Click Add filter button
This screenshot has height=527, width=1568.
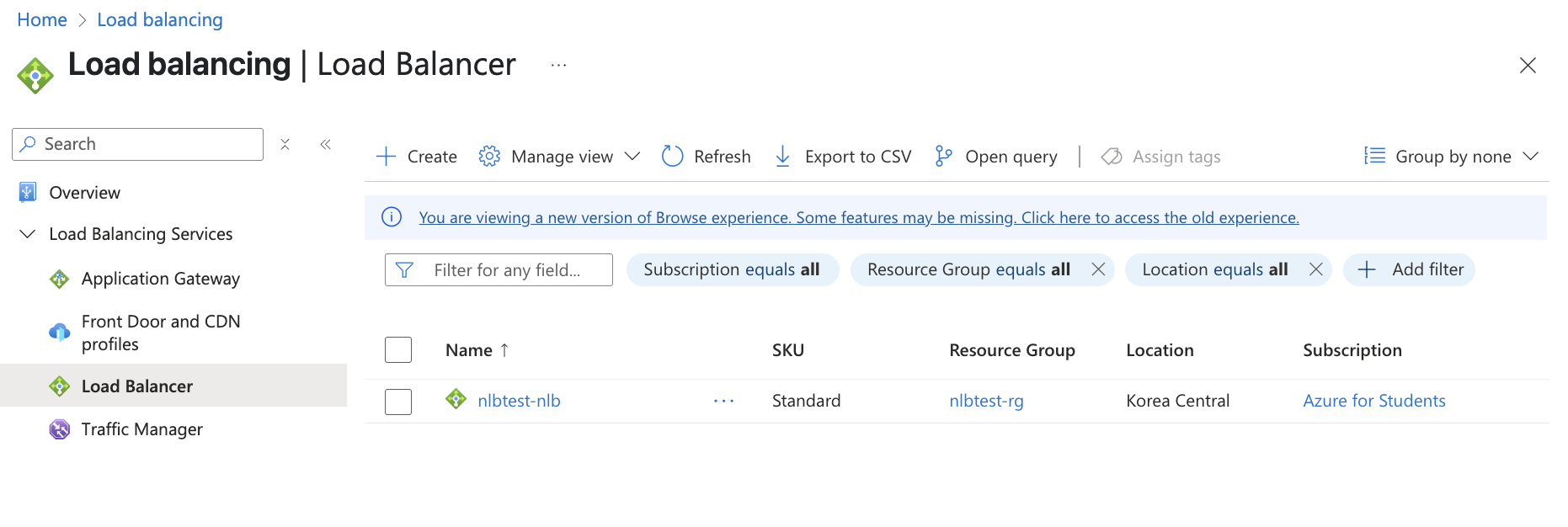(x=1409, y=269)
